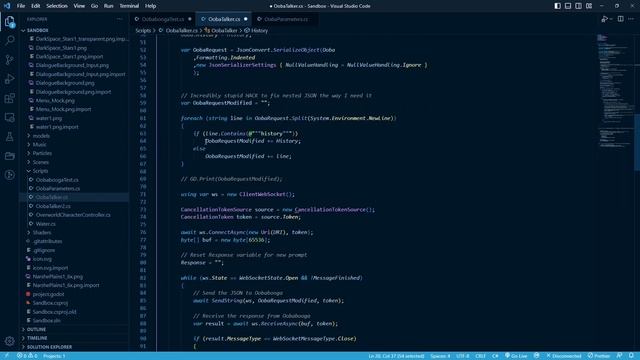Viewport: 640px width, 360px height.
Task: Open .gitignore in the file tree
Action: [x=44, y=250]
